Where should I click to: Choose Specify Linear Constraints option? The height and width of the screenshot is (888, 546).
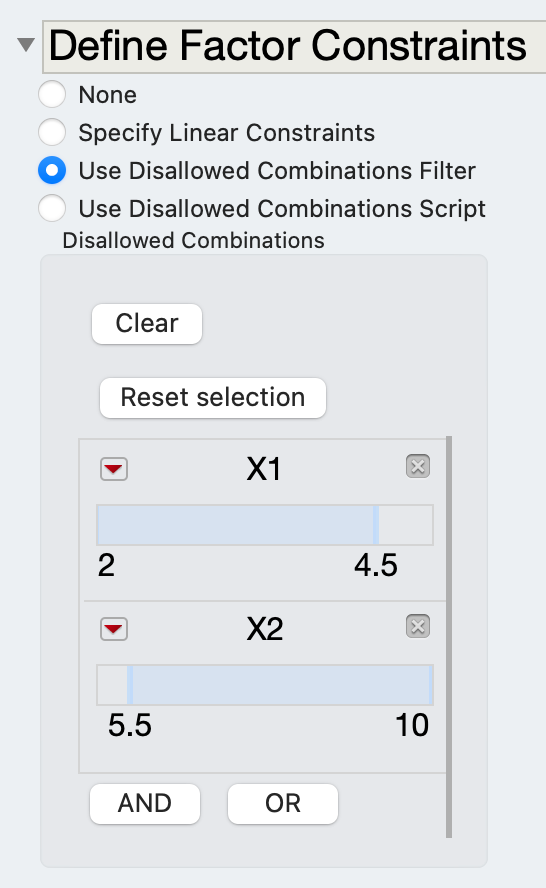tap(52, 133)
